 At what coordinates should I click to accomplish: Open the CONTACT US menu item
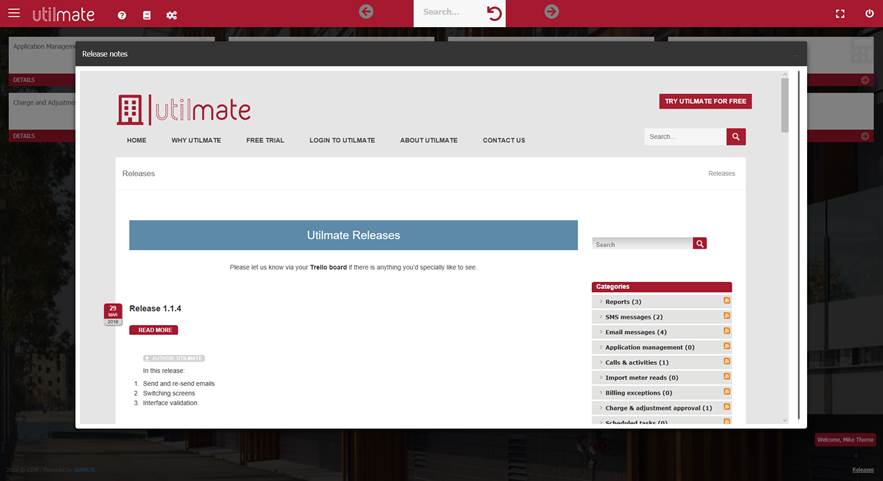pyautogui.click(x=504, y=140)
